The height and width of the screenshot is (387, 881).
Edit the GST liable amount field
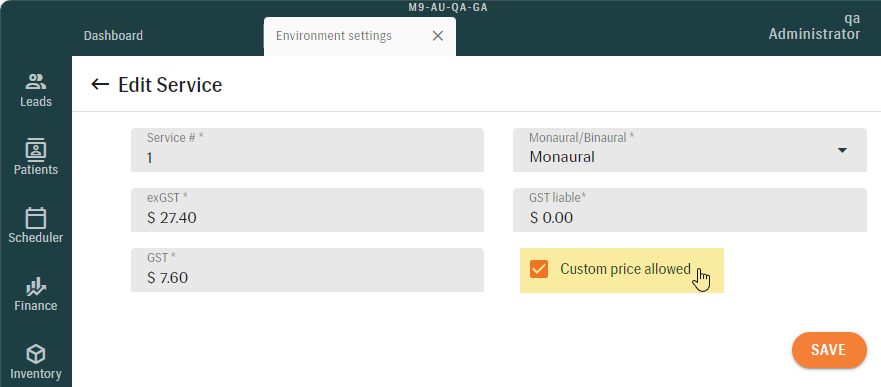click(x=689, y=210)
